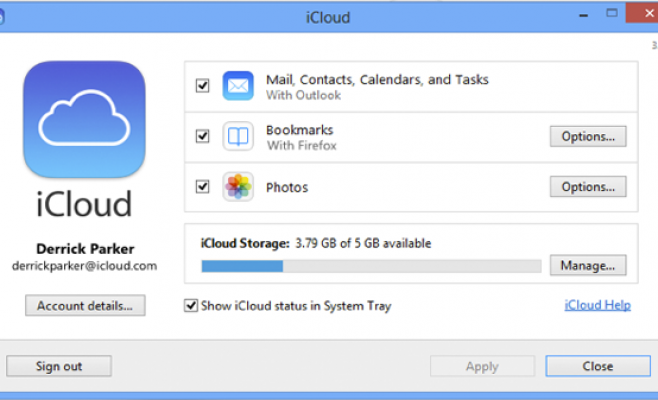Open the iCloud Help link
Image resolution: width=658 pixels, height=400 pixels.
click(x=597, y=305)
